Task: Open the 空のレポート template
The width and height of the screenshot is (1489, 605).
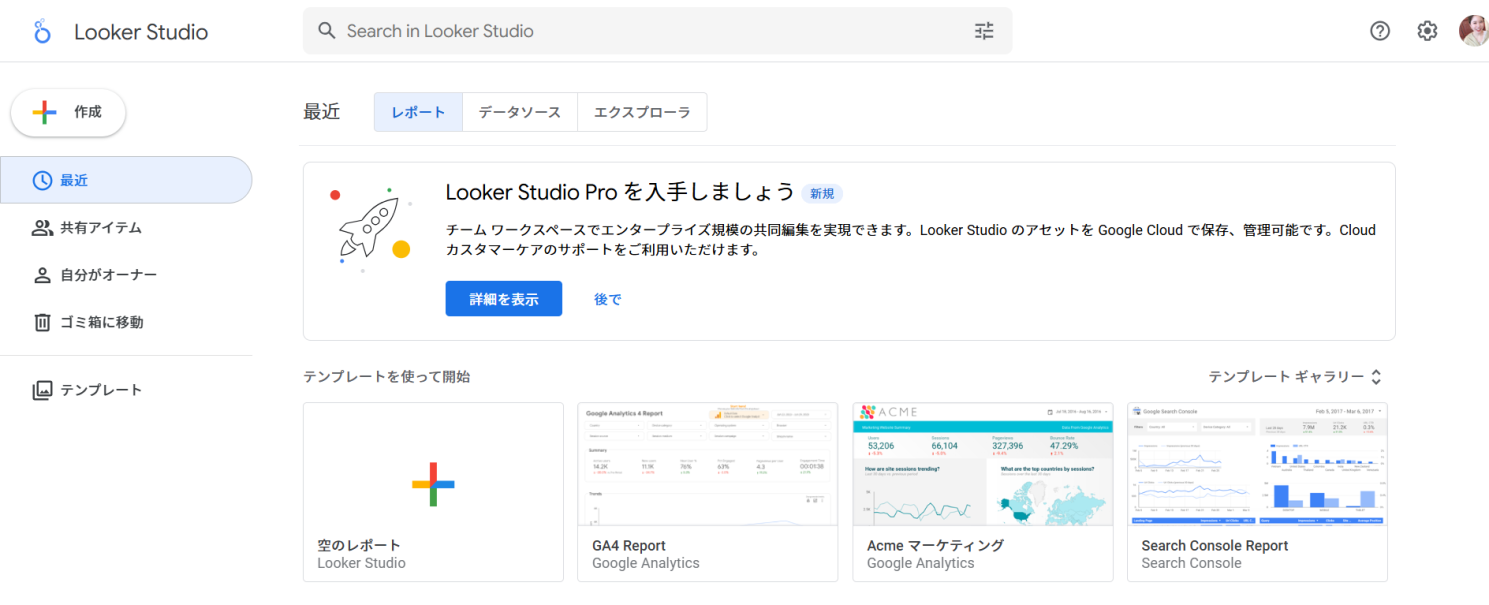Action: coord(433,491)
